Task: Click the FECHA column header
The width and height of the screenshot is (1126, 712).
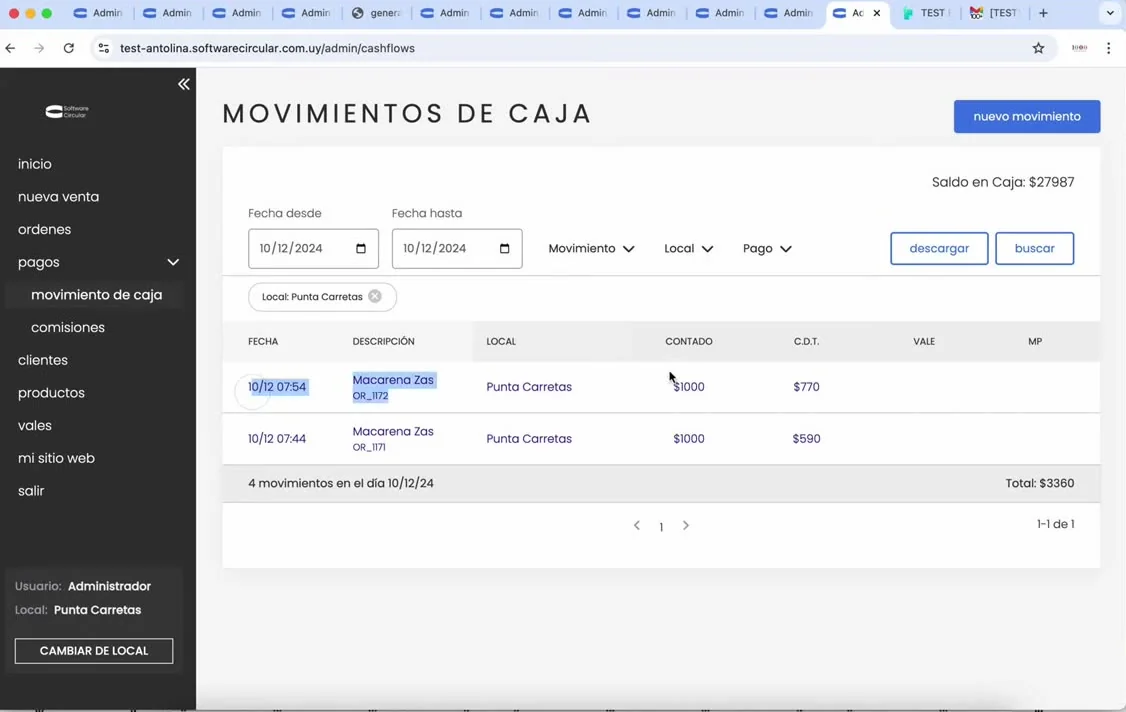Action: (x=263, y=341)
